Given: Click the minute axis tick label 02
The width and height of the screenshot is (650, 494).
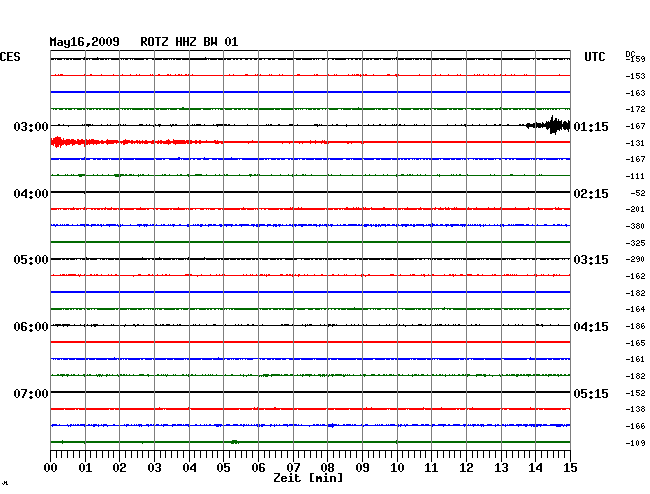Looking at the screenshot, I should pos(119,468).
